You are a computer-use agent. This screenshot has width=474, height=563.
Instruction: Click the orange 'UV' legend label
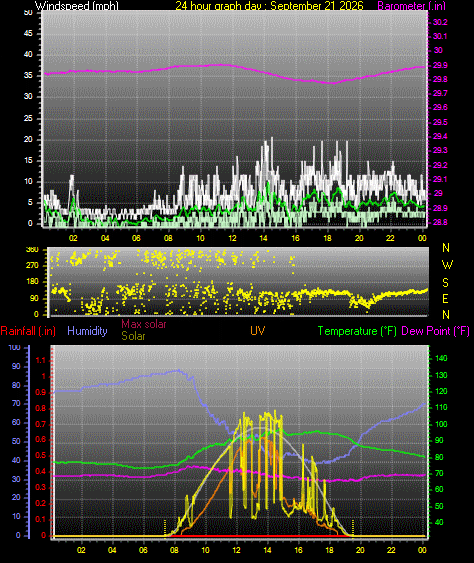pos(257,331)
